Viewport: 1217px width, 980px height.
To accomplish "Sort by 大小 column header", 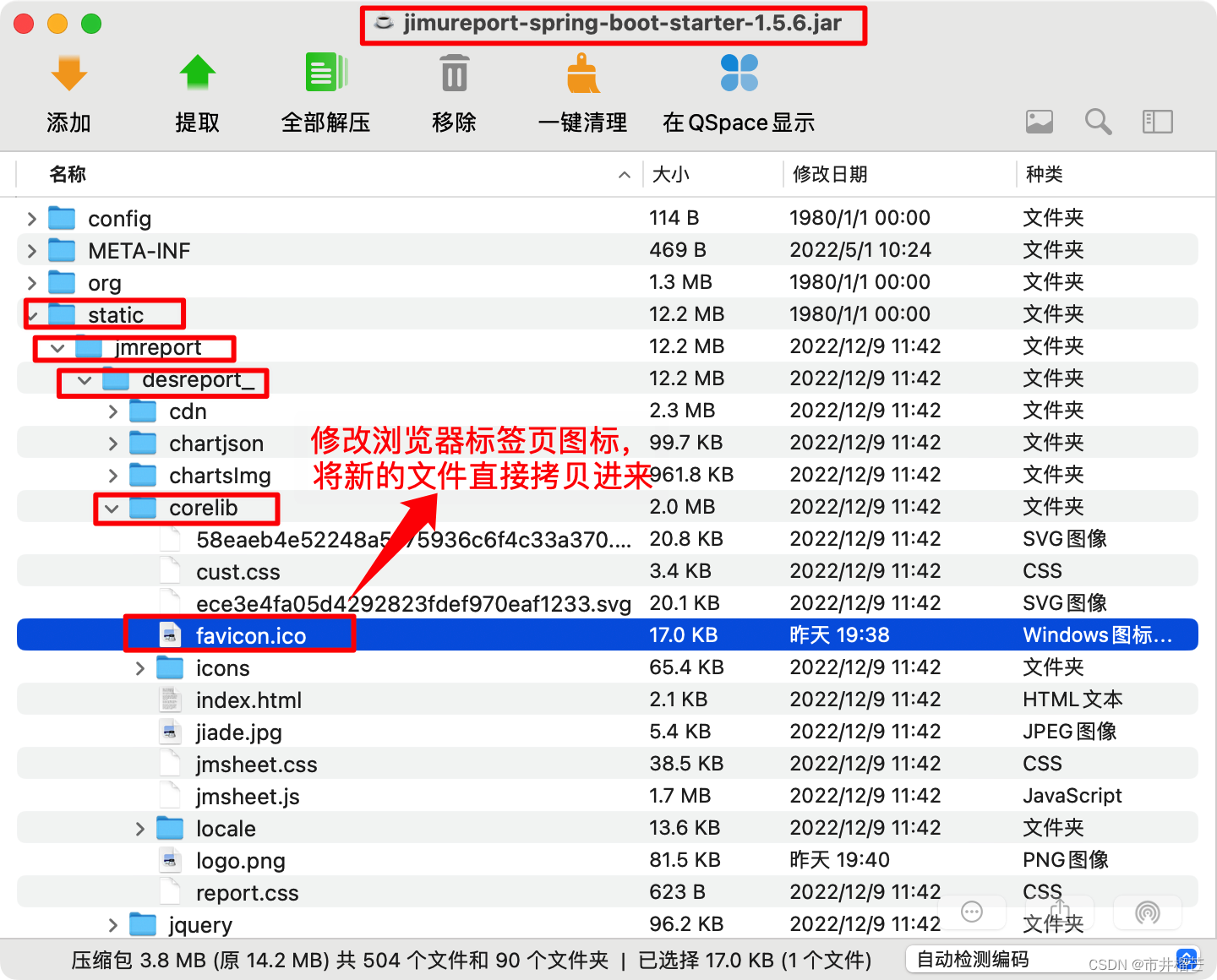I will pyautogui.click(x=671, y=174).
